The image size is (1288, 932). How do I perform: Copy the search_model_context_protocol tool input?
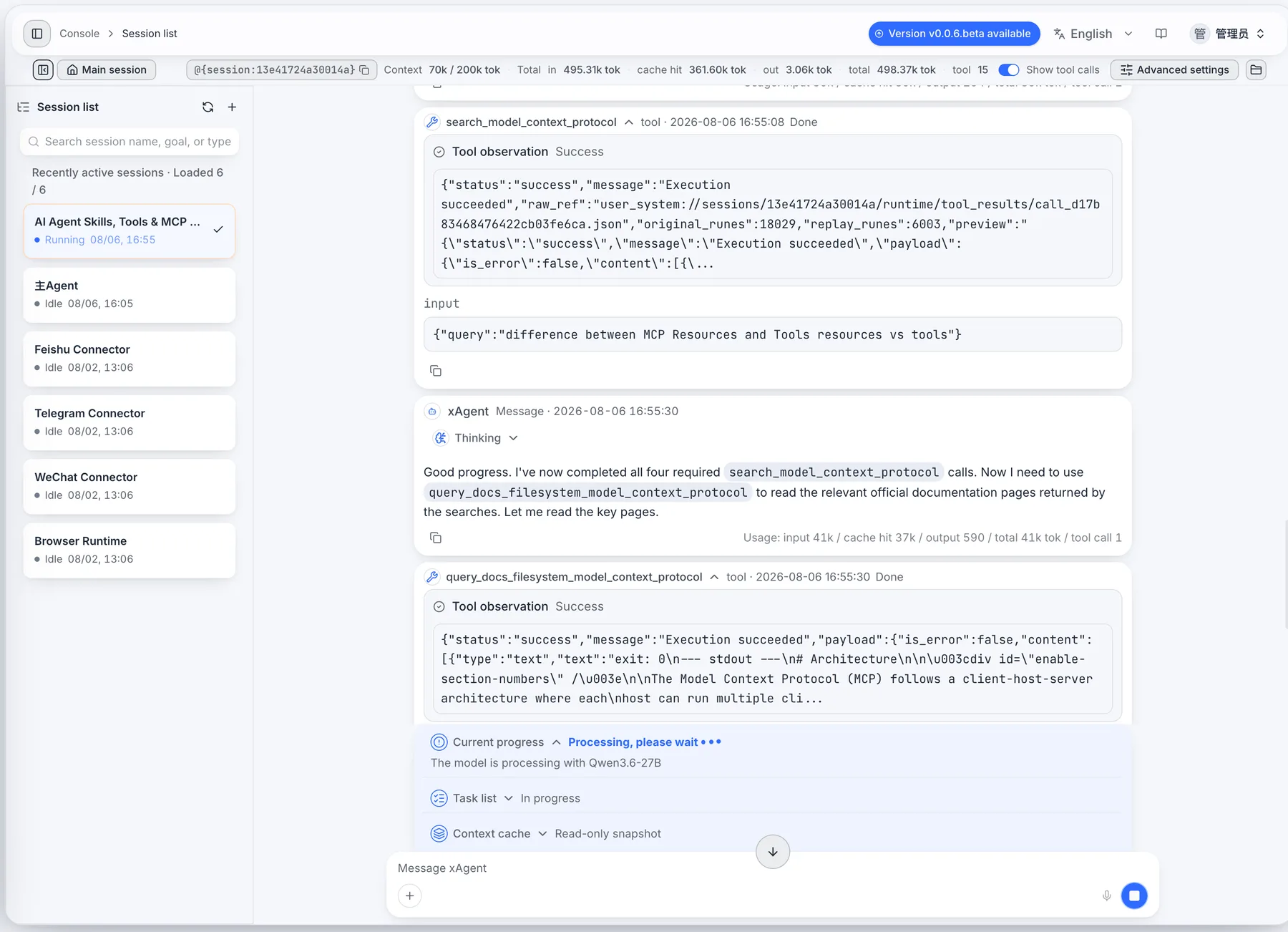pos(436,371)
